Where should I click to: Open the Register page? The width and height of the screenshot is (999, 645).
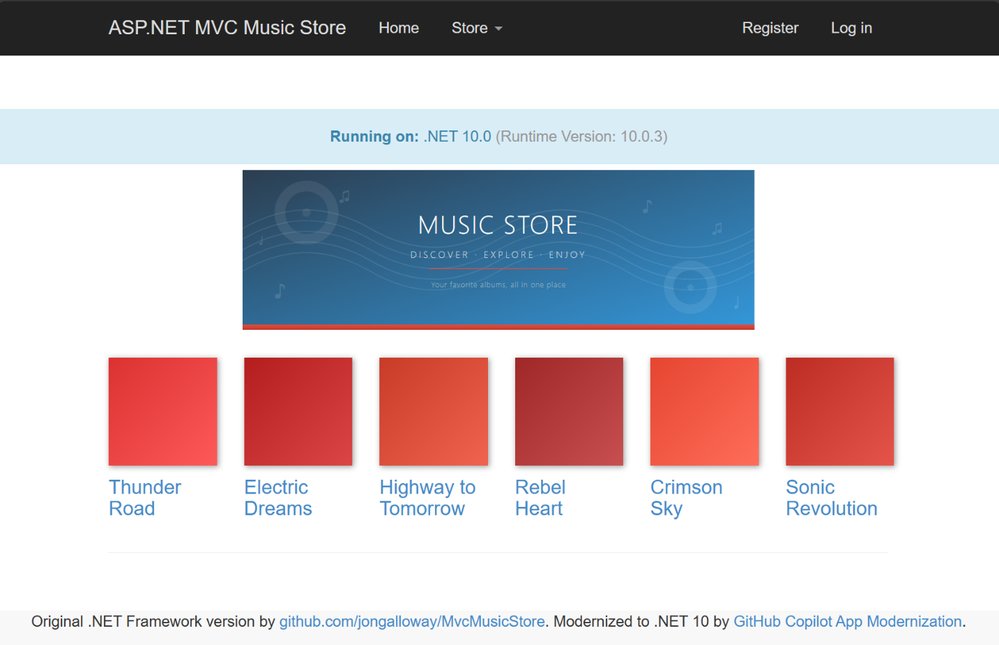770,28
